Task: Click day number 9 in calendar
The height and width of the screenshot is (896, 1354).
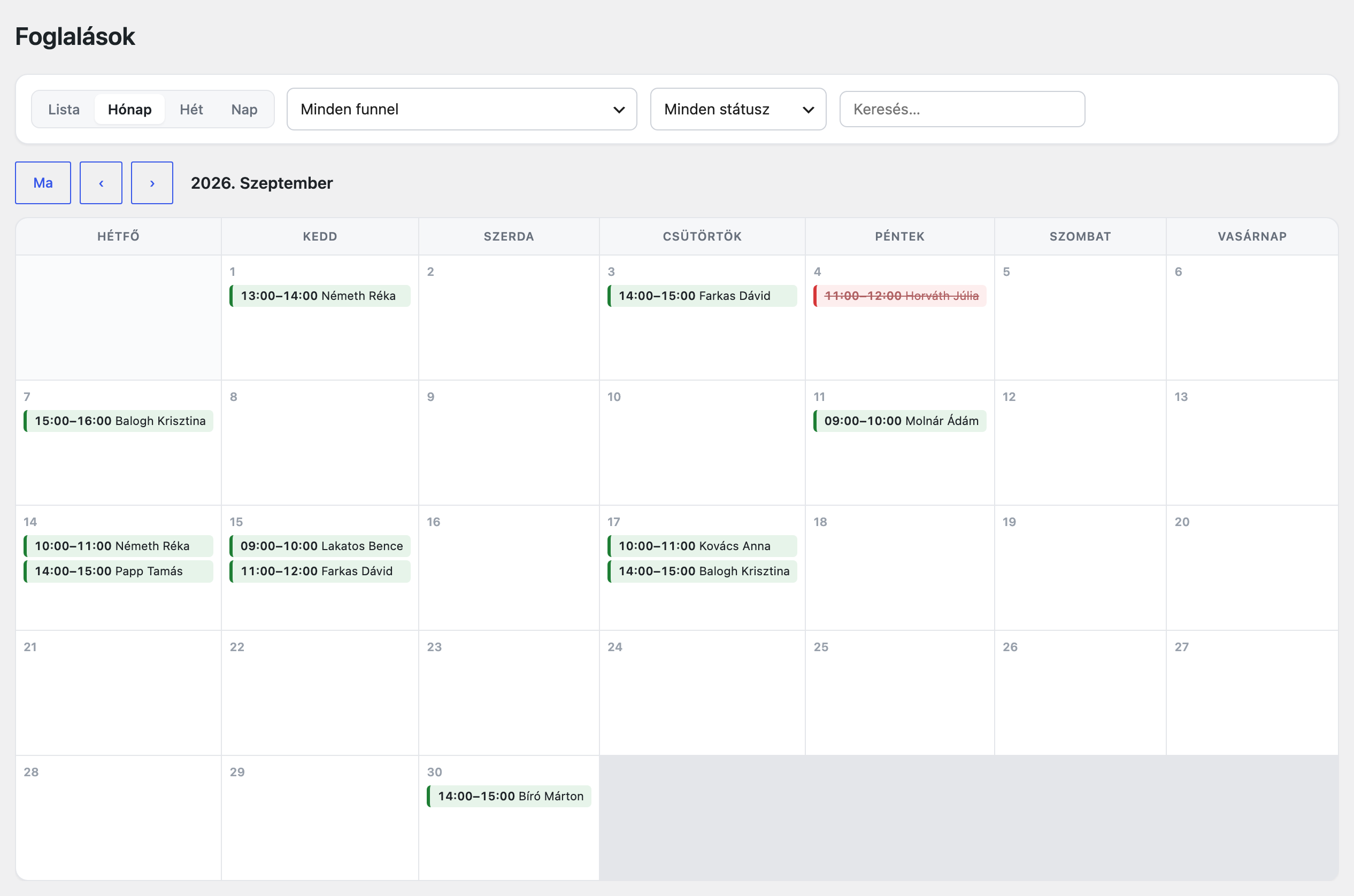Action: pyautogui.click(x=431, y=397)
